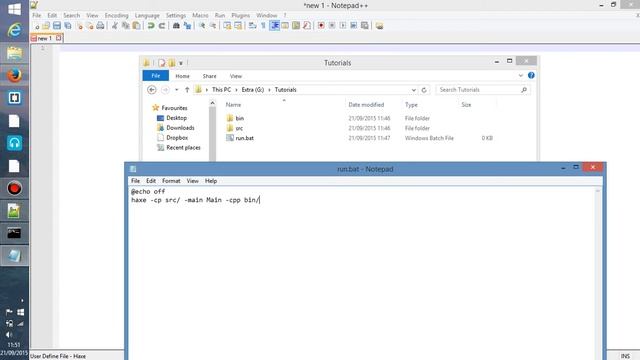Viewport: 640px width, 360px height.
Task: Open Firefox from the taskbar
Action: tap(14, 75)
